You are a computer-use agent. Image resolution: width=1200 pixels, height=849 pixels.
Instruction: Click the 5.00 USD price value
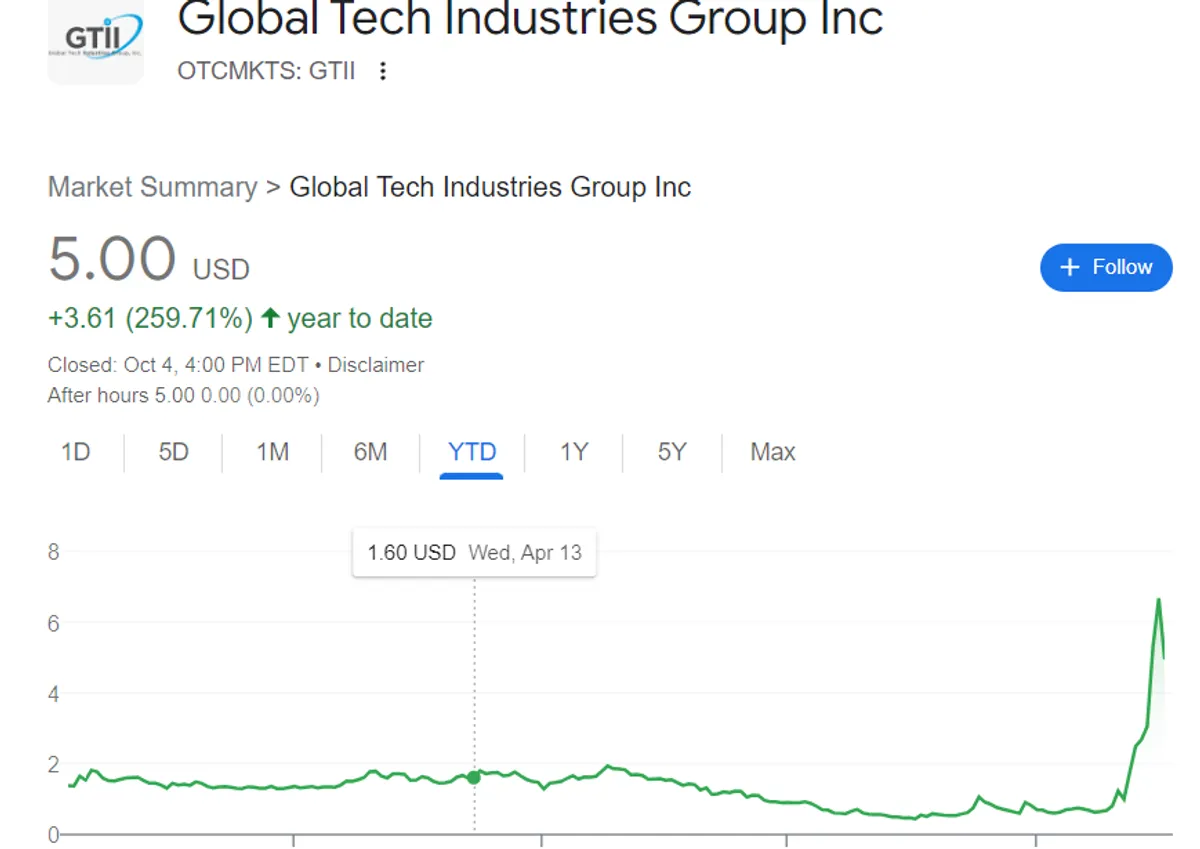coord(112,259)
